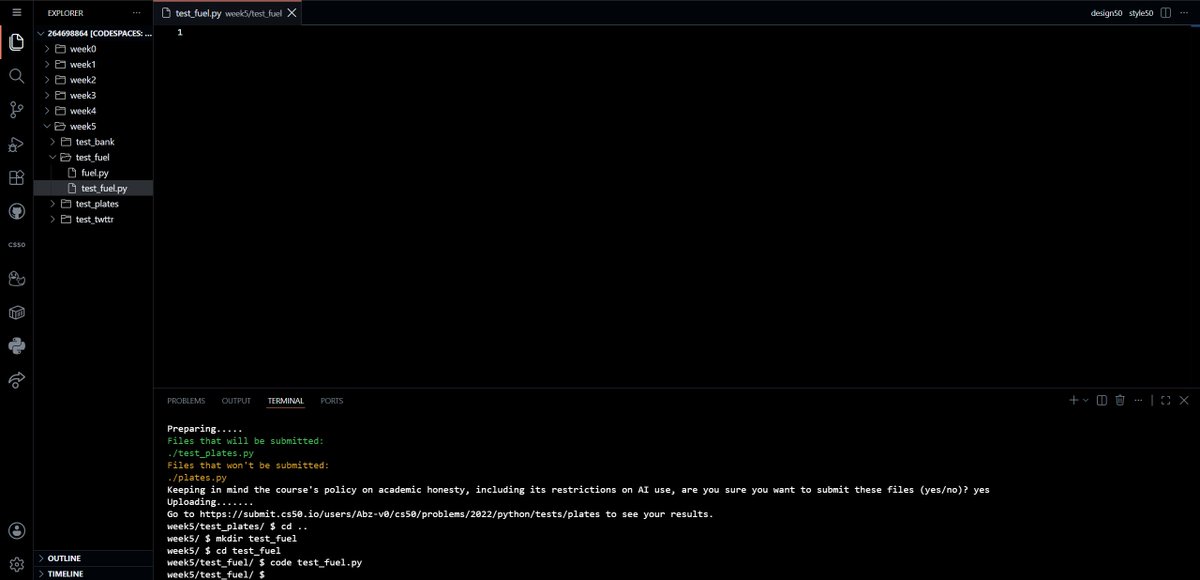The width and height of the screenshot is (1200, 580).
Task: Switch to the Ports tab
Action: 332,401
